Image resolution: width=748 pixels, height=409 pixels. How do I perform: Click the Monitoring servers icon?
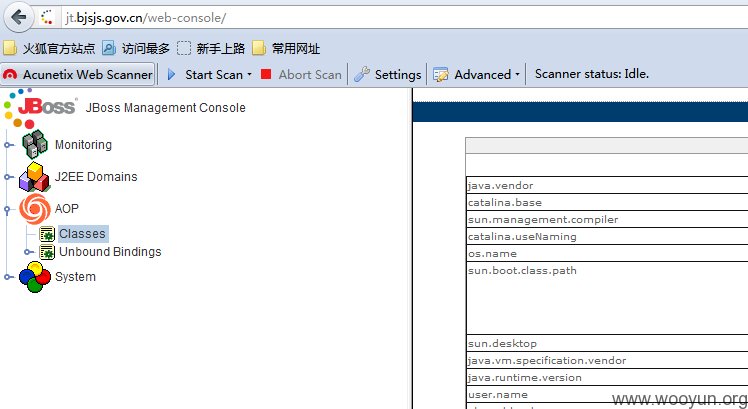pos(34,144)
